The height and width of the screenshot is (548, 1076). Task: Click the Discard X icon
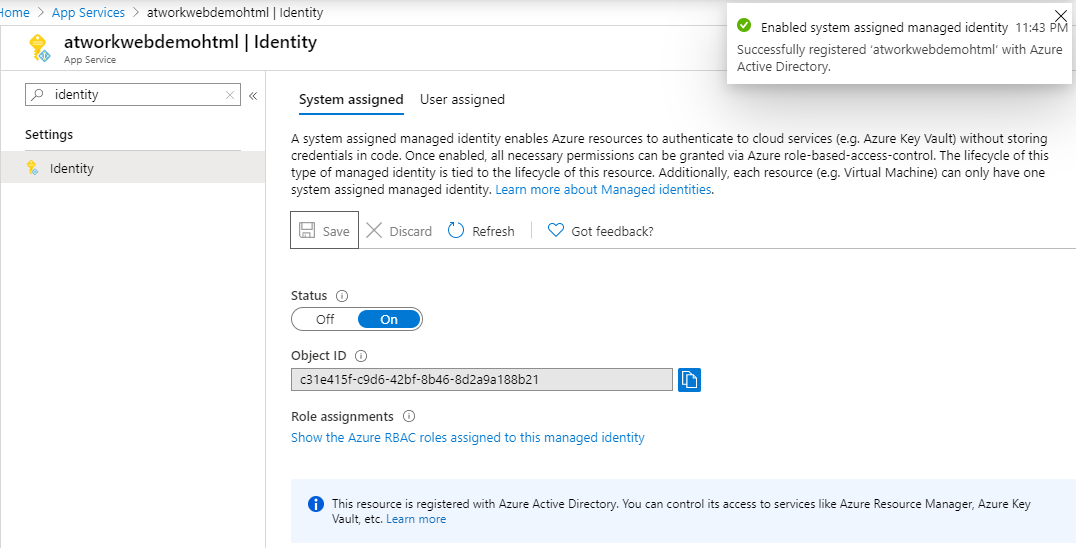(374, 231)
